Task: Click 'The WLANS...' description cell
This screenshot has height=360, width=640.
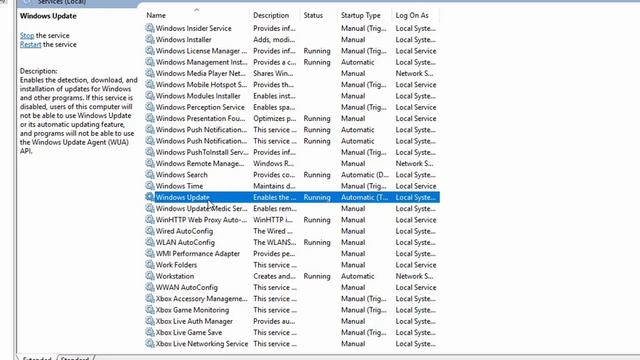Action: tap(275, 242)
